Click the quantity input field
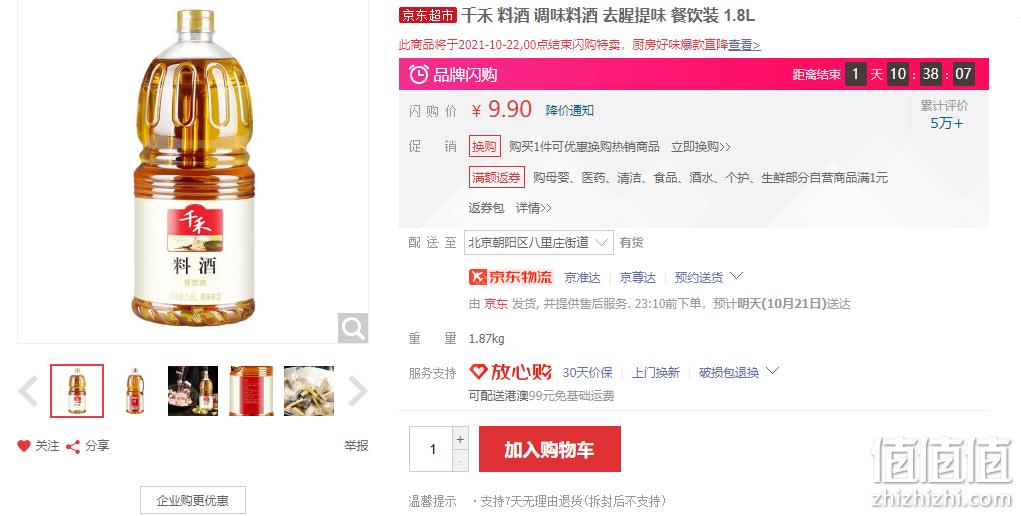1021x516 pixels. coord(431,449)
